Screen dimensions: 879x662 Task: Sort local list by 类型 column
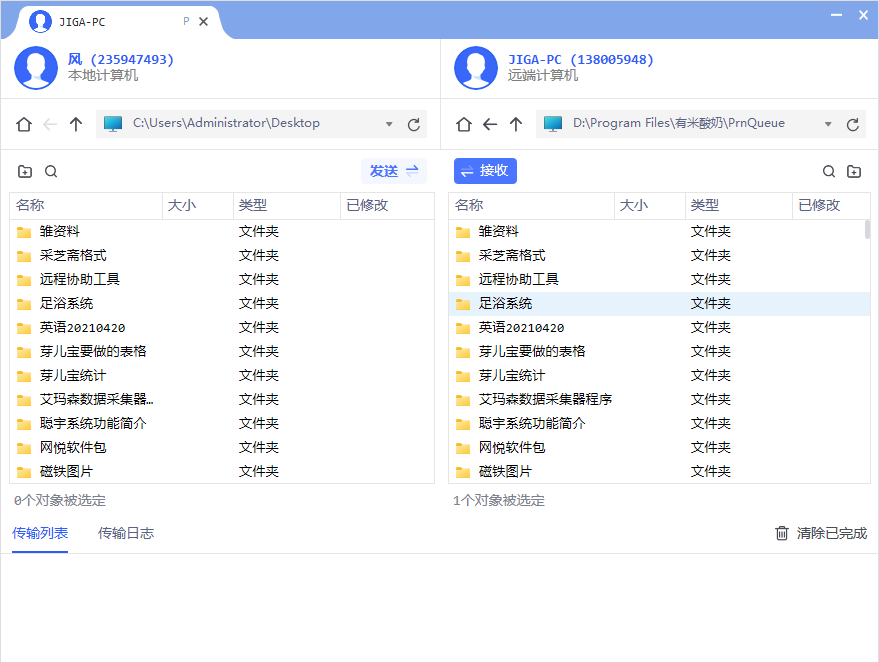286,205
